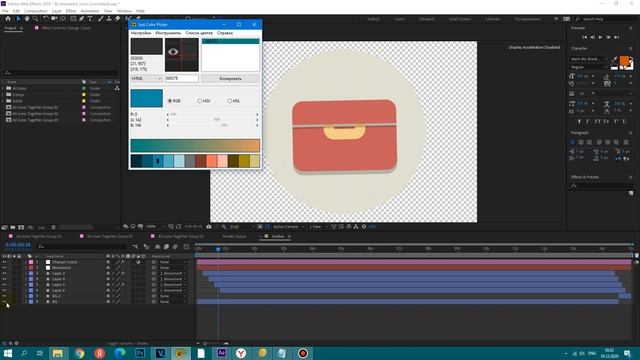Click the All Caps text style icon
The width and height of the screenshot is (640, 360).
[598, 122]
